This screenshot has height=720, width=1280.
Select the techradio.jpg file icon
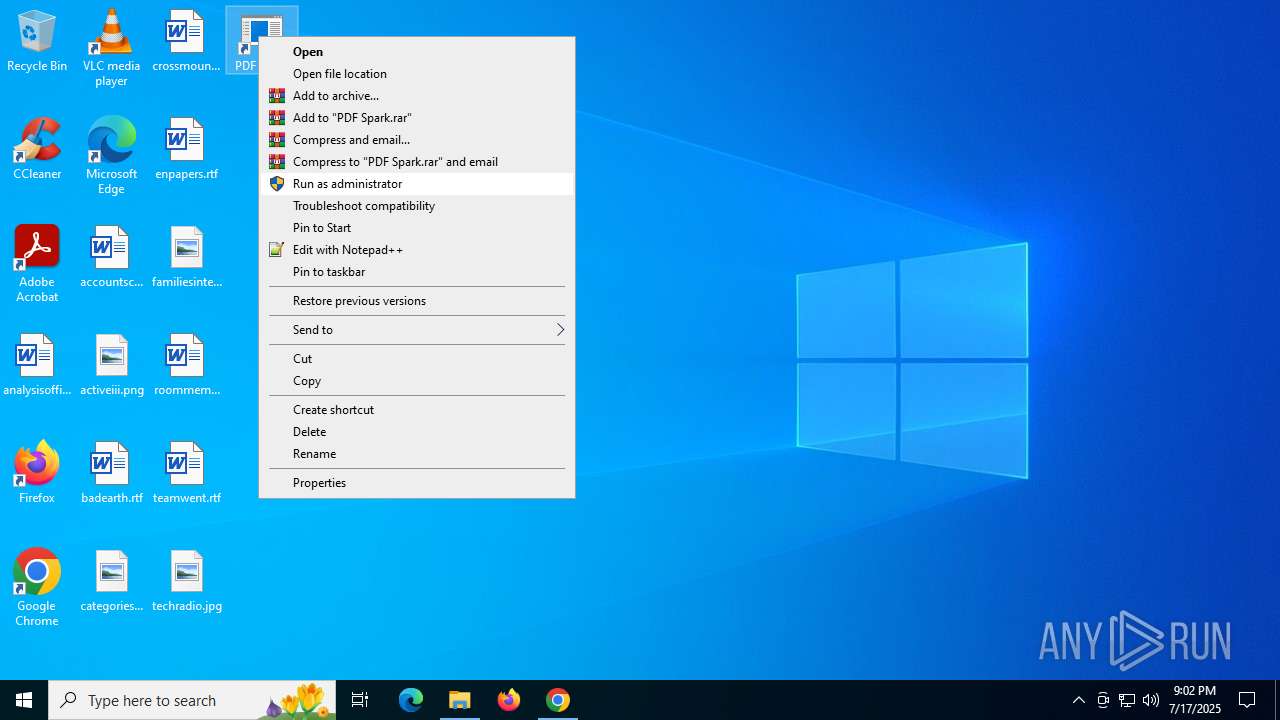point(186,582)
